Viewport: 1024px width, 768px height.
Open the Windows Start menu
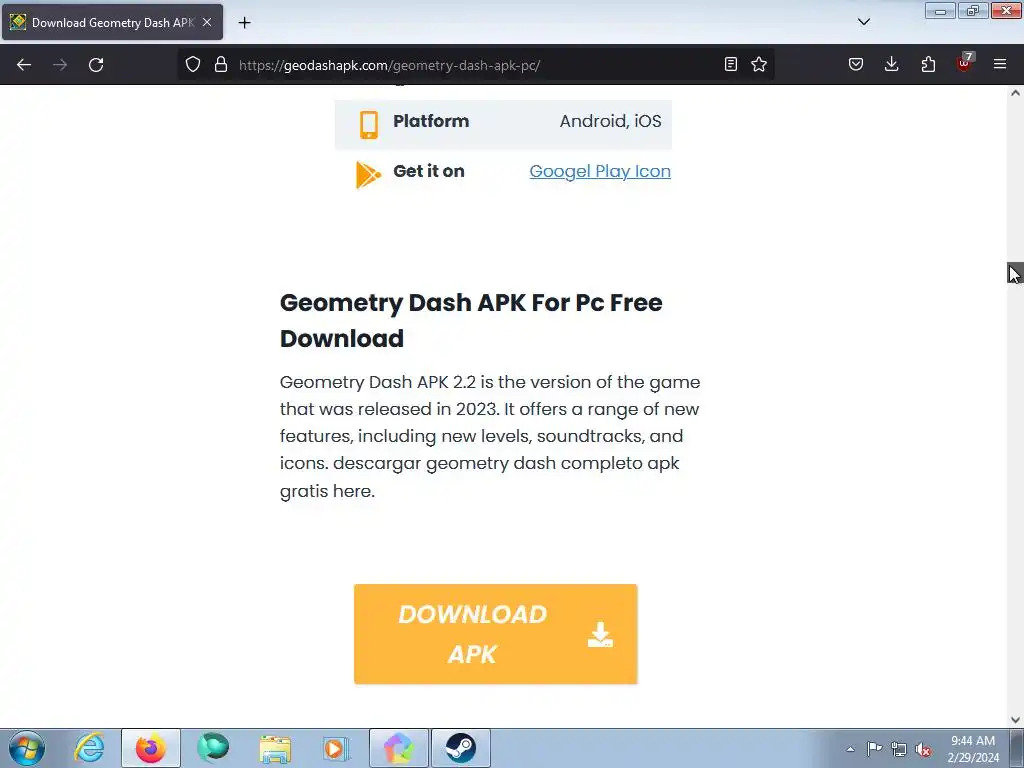(27, 748)
